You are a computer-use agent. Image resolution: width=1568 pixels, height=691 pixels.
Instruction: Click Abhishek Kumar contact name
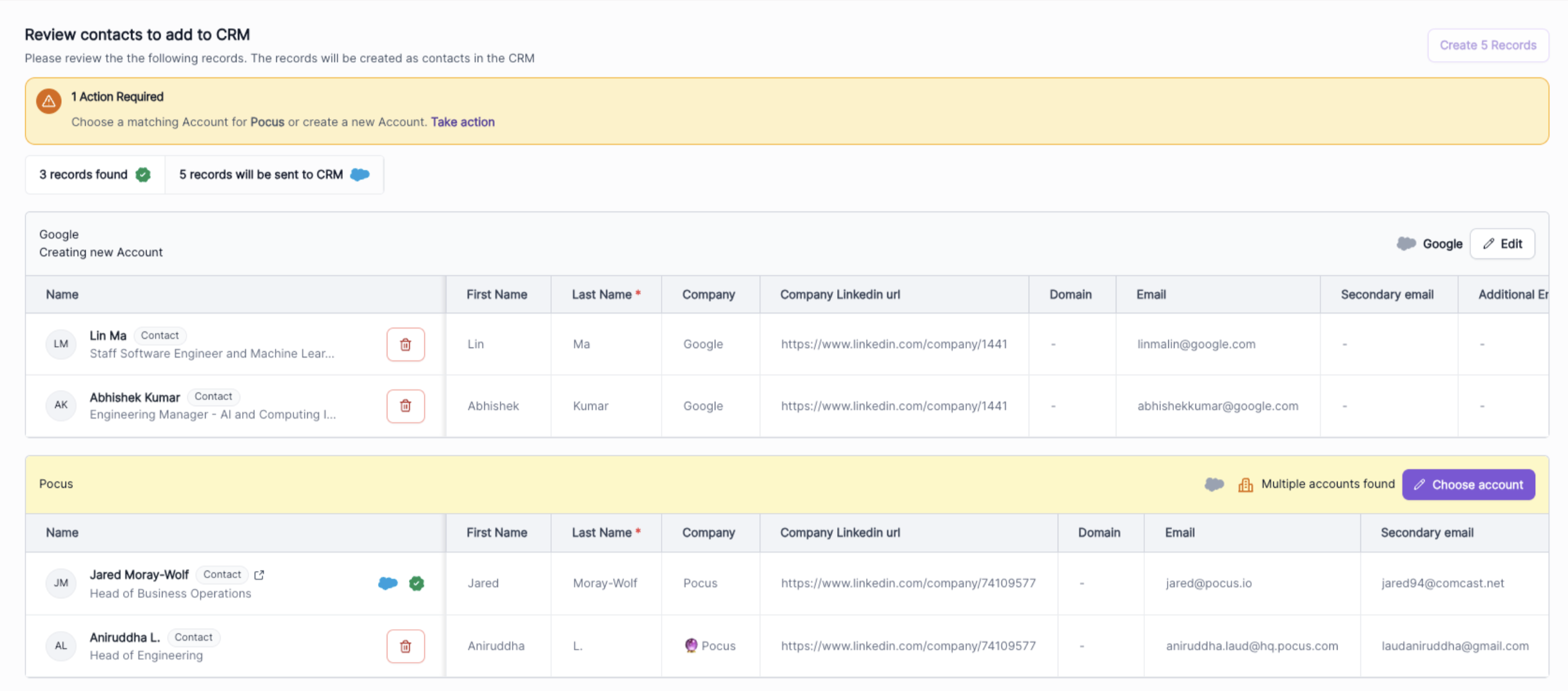pyautogui.click(x=135, y=397)
